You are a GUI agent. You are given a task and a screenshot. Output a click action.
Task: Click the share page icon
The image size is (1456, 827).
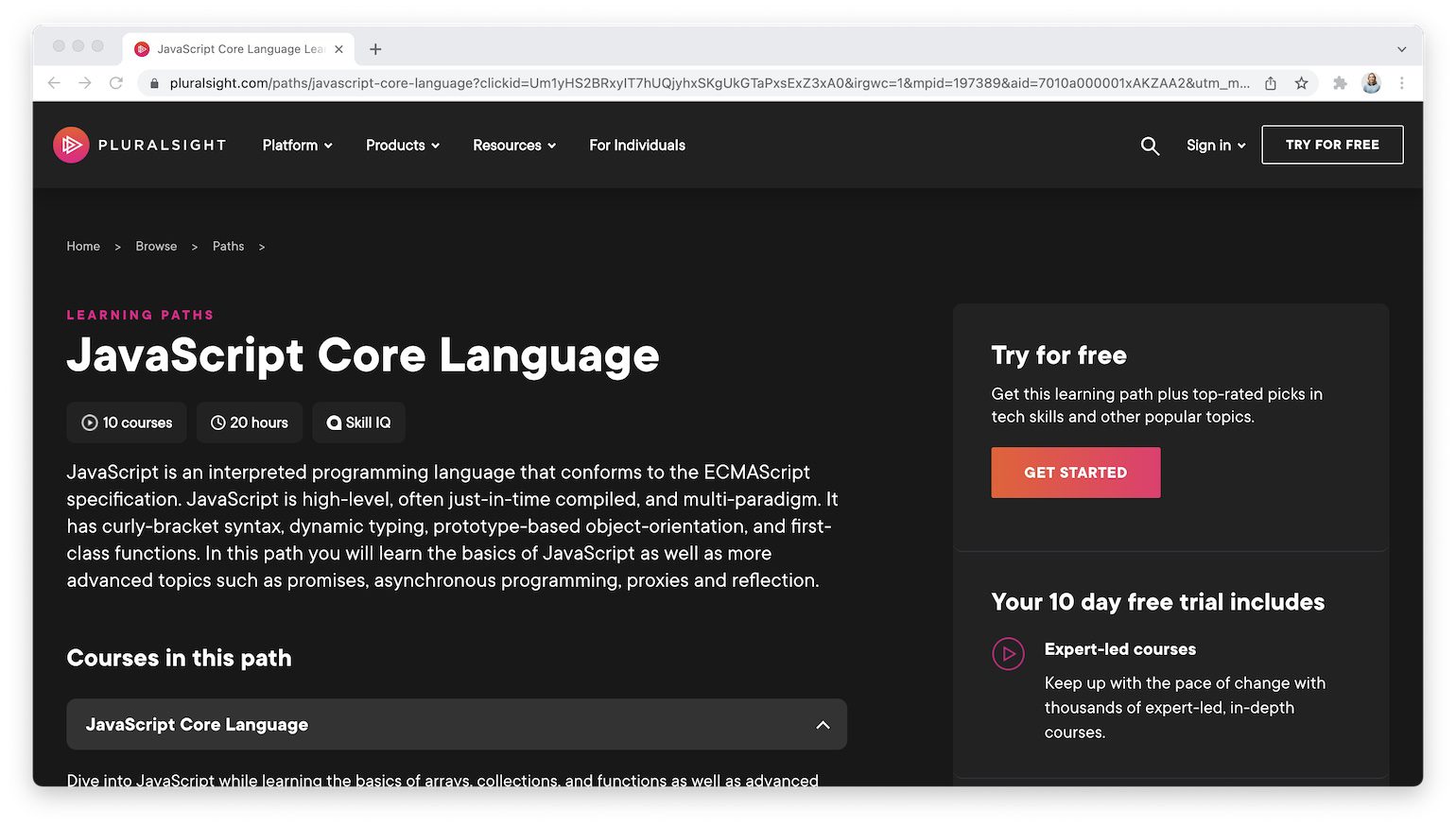tap(1271, 83)
